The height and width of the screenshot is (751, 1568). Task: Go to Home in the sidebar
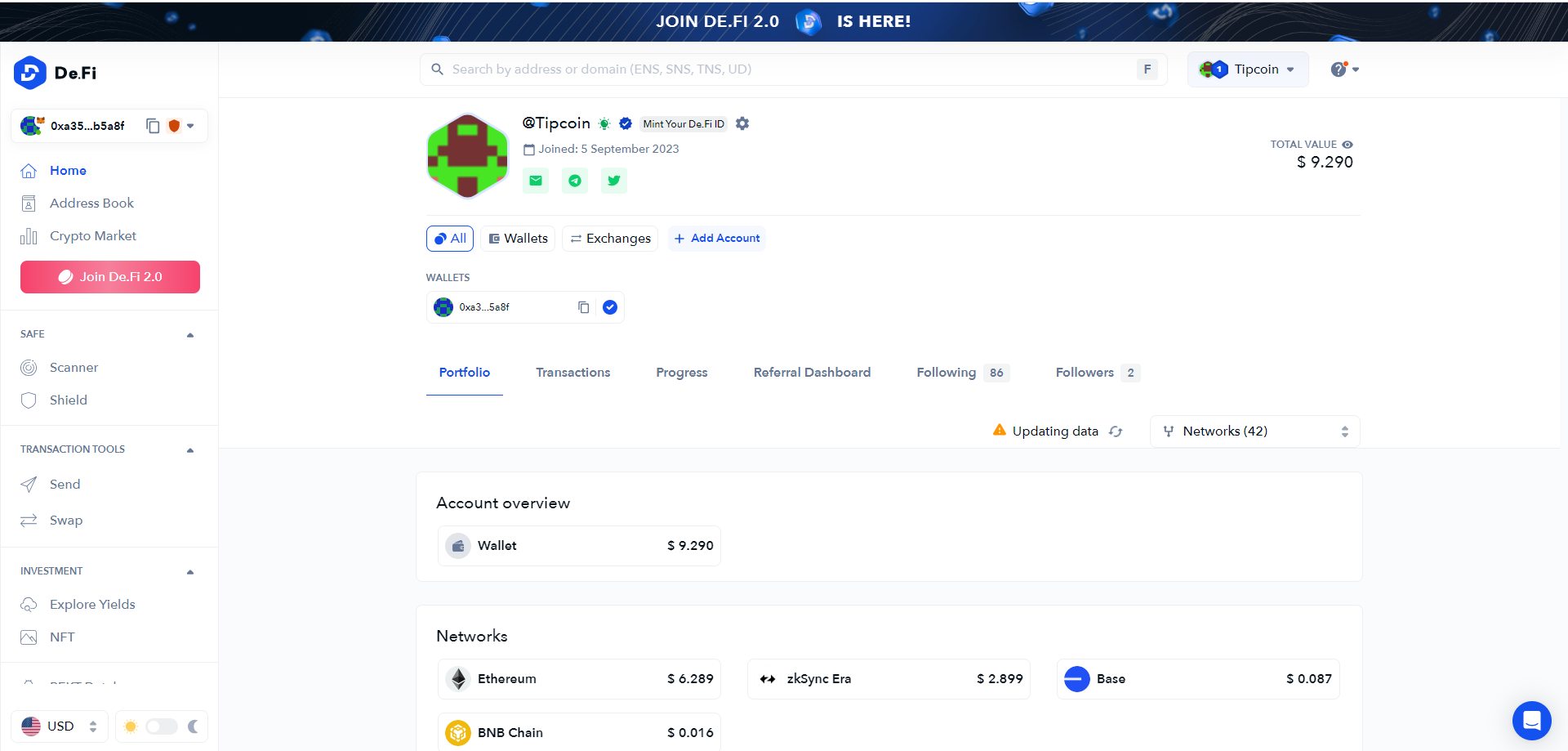click(x=68, y=171)
